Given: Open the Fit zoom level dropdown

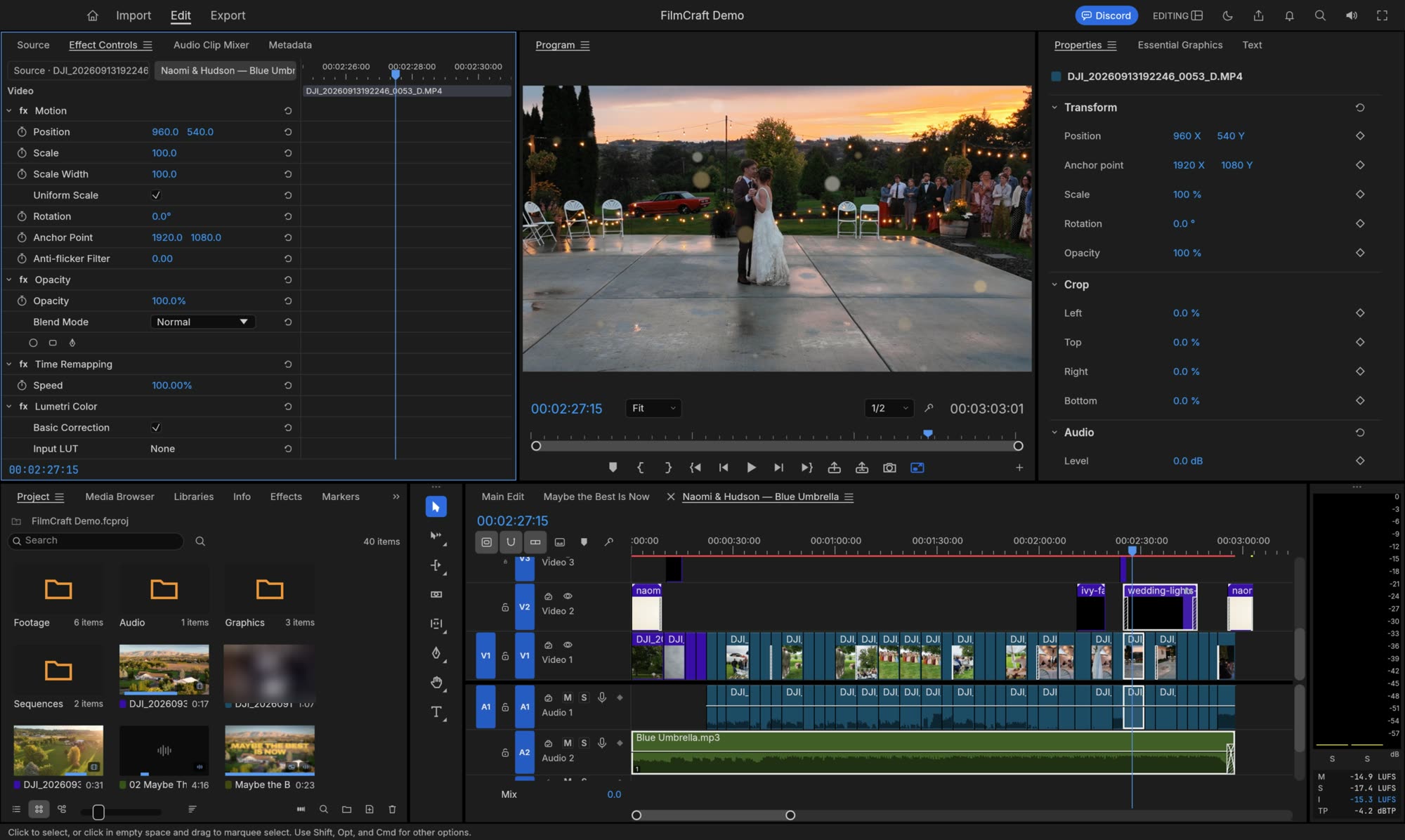Looking at the screenshot, I should point(653,408).
